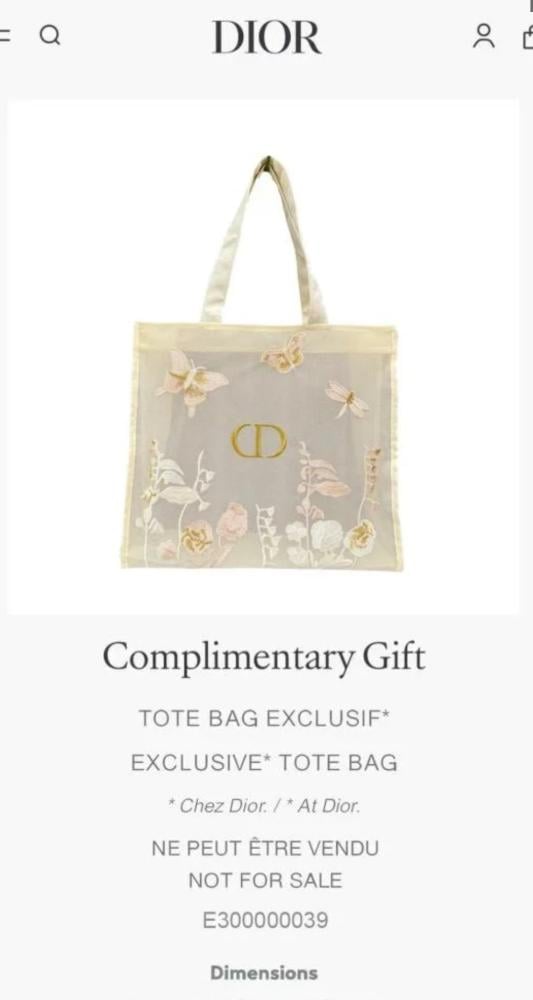Click the EXCLUSIVE* TOTE BAG label
This screenshot has width=533, height=1000.
click(264, 763)
